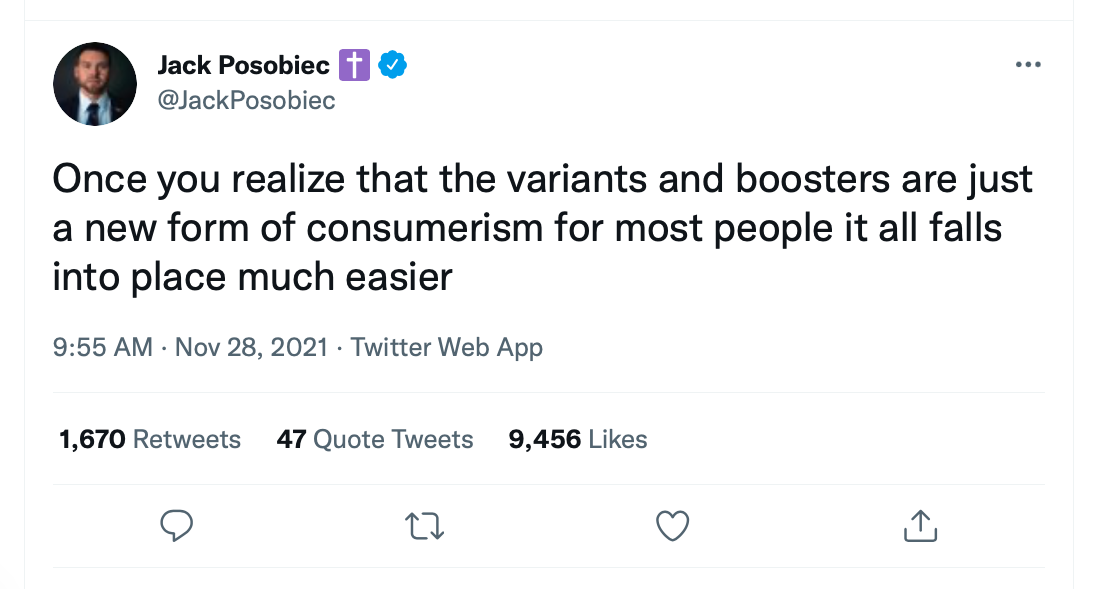Click the reply speech bubble icon
The height and width of the screenshot is (589, 1095).
click(x=176, y=525)
